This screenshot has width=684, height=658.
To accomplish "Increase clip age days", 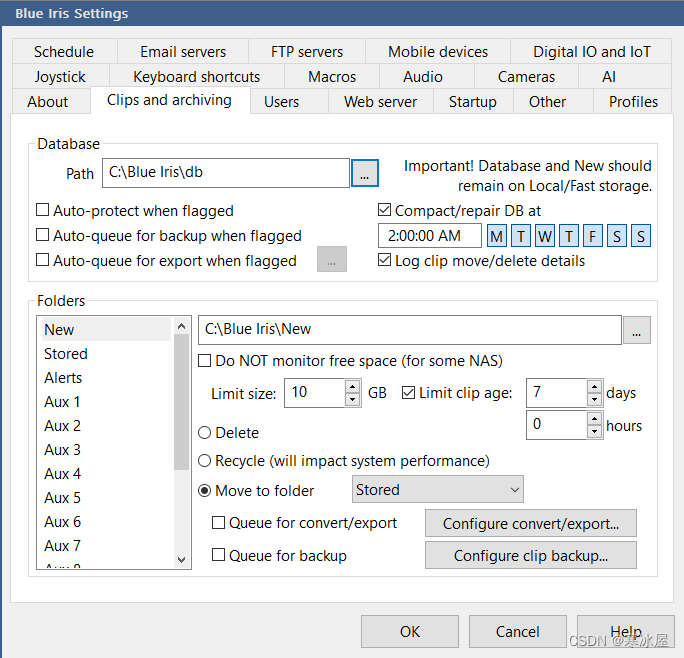I will (x=595, y=387).
